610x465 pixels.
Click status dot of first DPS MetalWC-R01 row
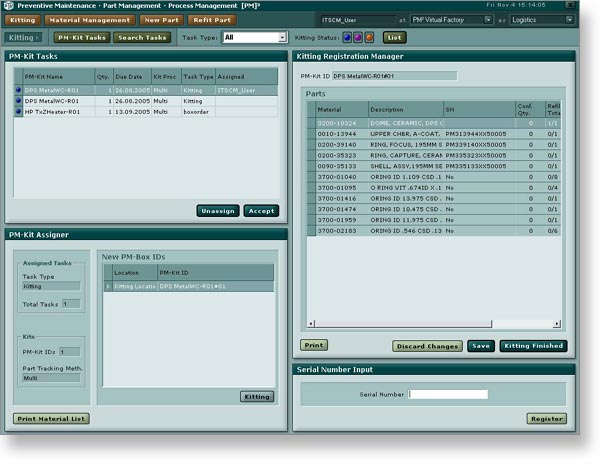point(18,90)
